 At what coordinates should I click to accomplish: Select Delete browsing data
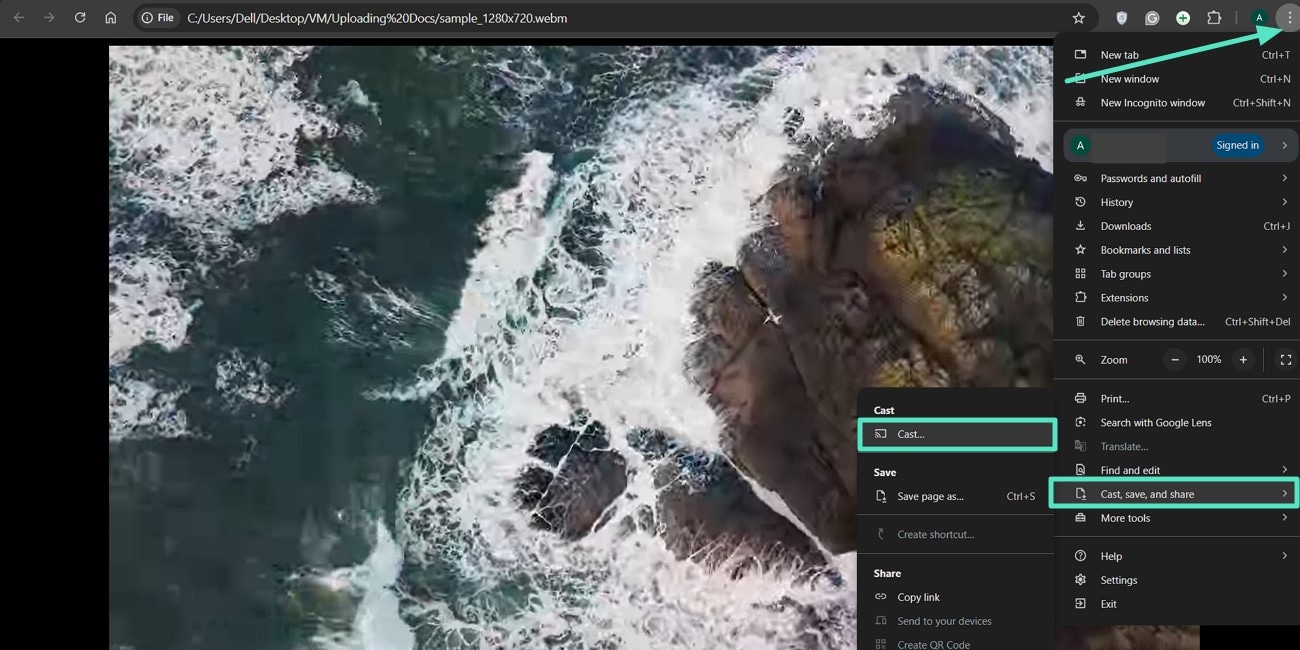click(x=1176, y=322)
